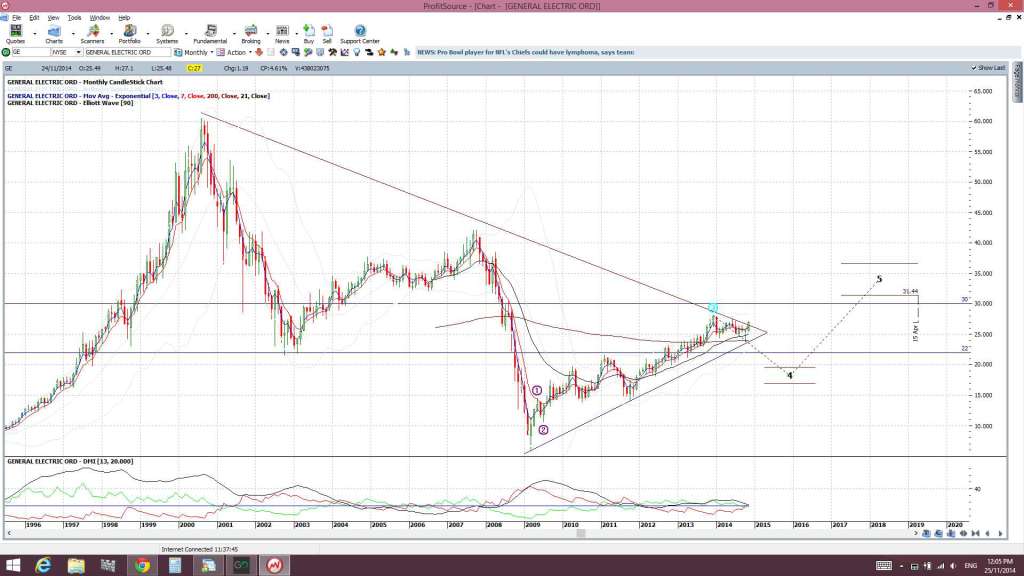Open the Edit menu
The height and width of the screenshot is (576, 1024).
(34, 18)
